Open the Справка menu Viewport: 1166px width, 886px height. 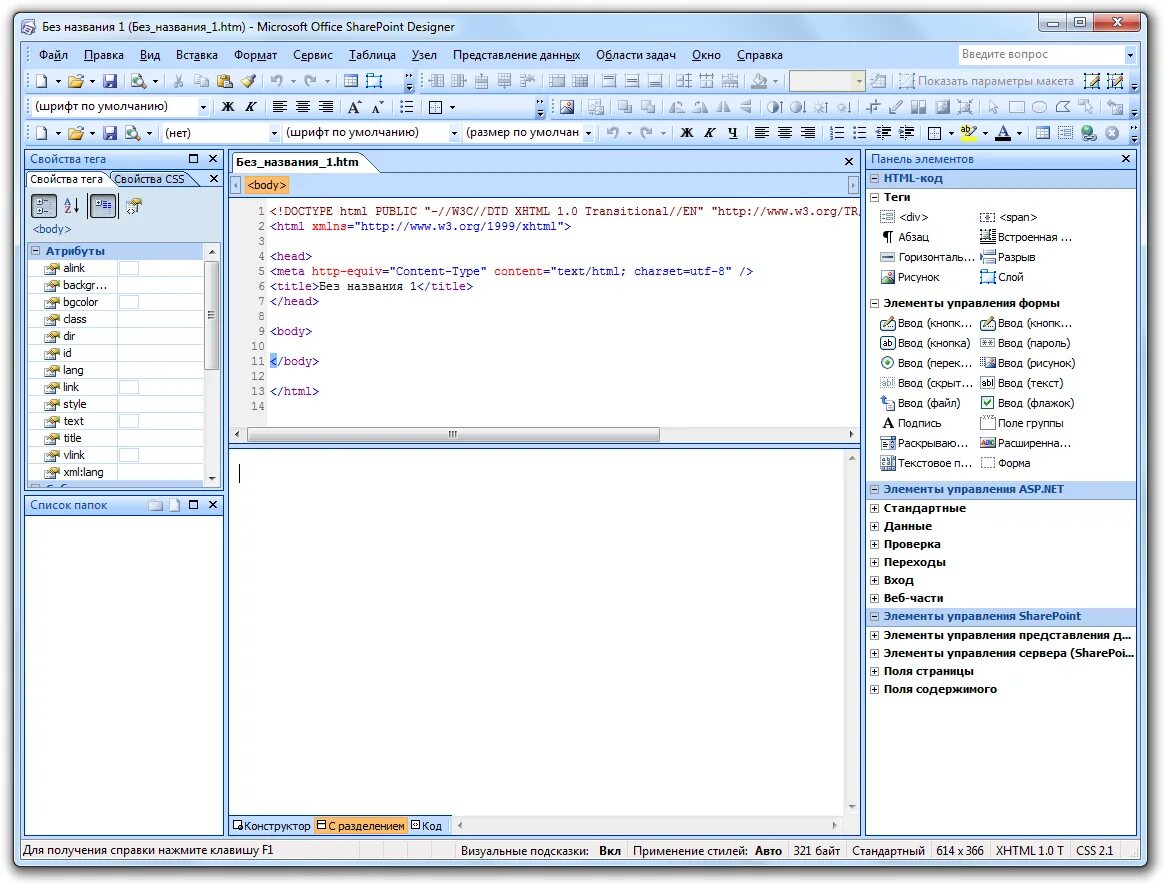(x=759, y=55)
